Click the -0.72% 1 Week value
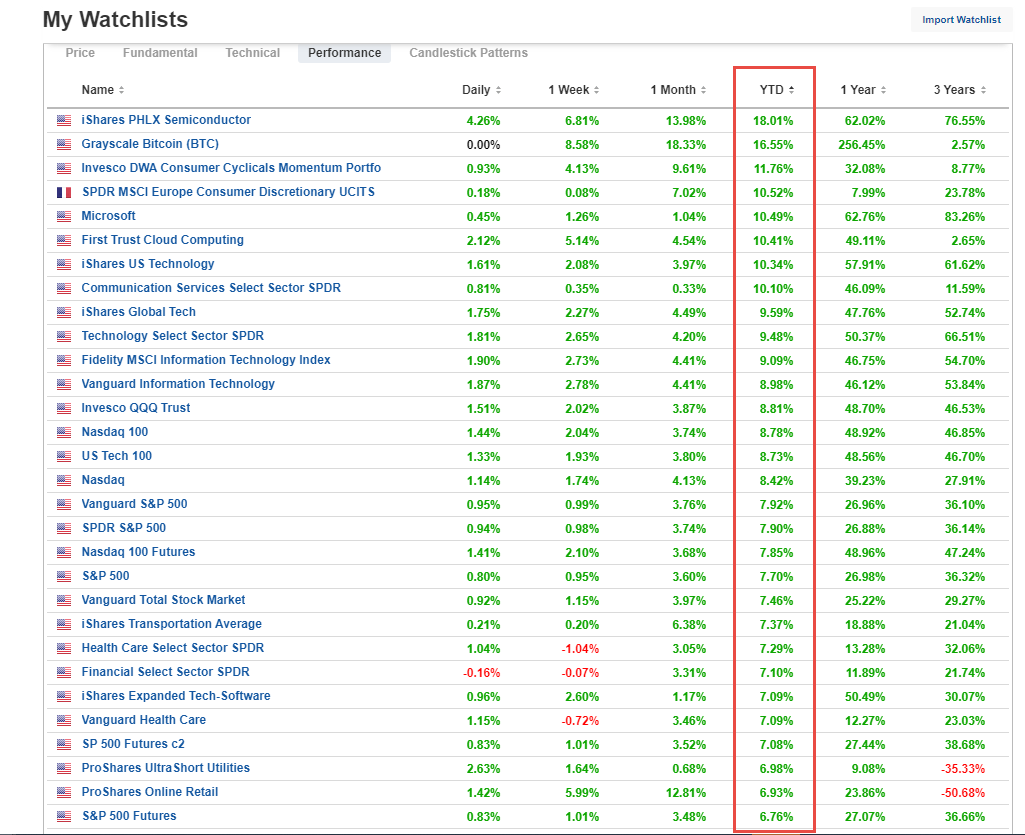1025x835 pixels. click(x=580, y=721)
